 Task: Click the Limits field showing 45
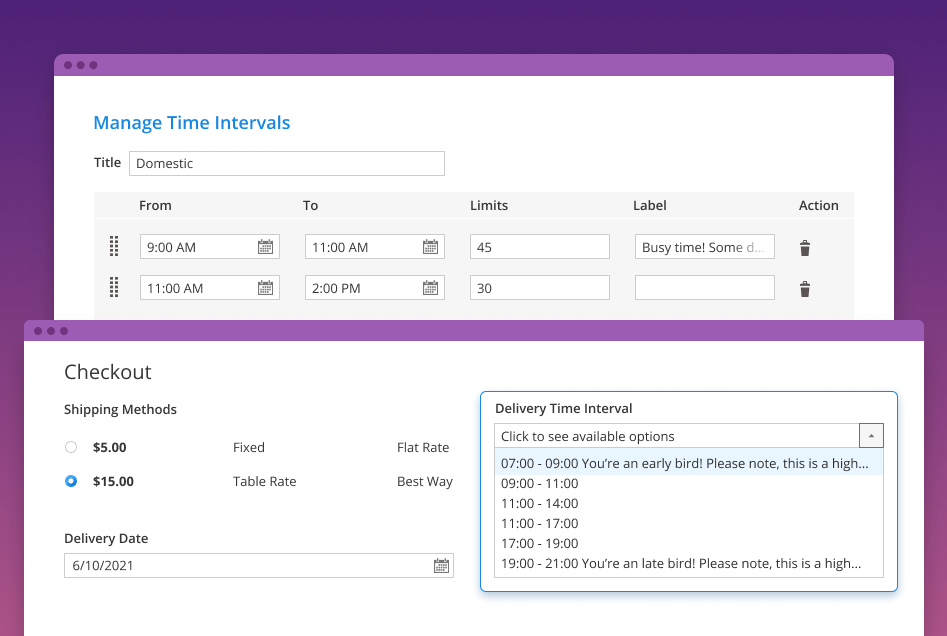tap(539, 246)
